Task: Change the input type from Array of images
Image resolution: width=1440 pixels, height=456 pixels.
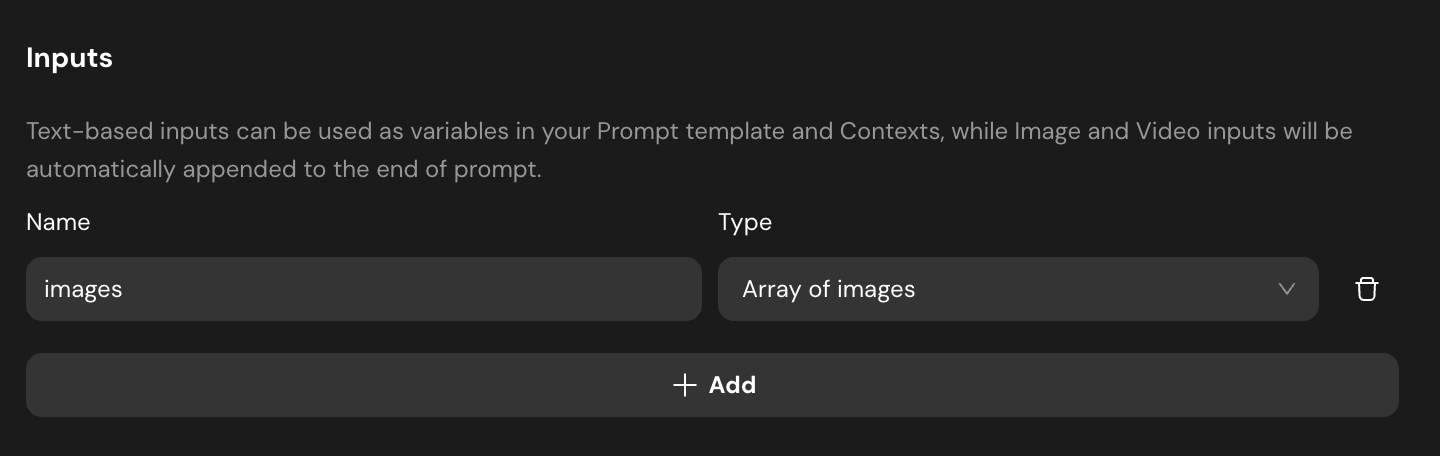Action: point(1017,289)
